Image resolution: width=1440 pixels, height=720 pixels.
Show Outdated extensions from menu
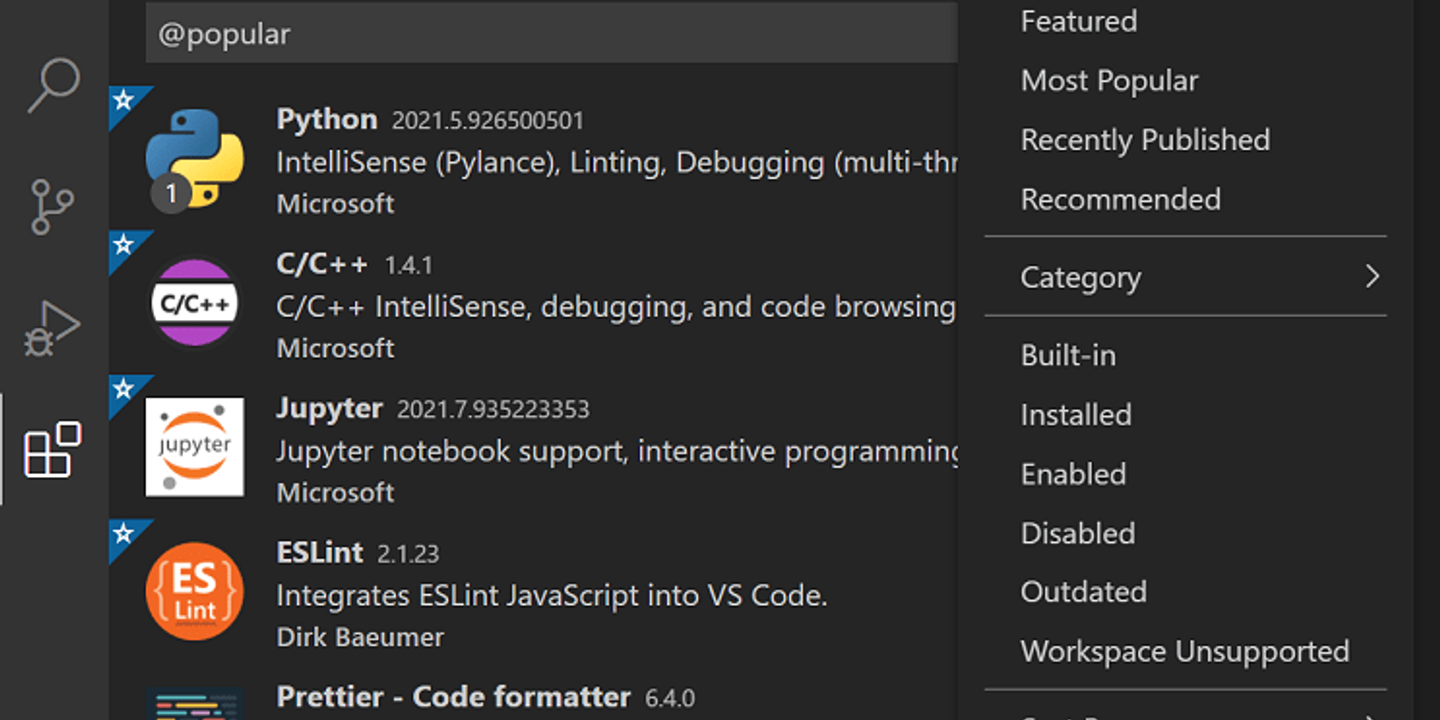[1083, 592]
